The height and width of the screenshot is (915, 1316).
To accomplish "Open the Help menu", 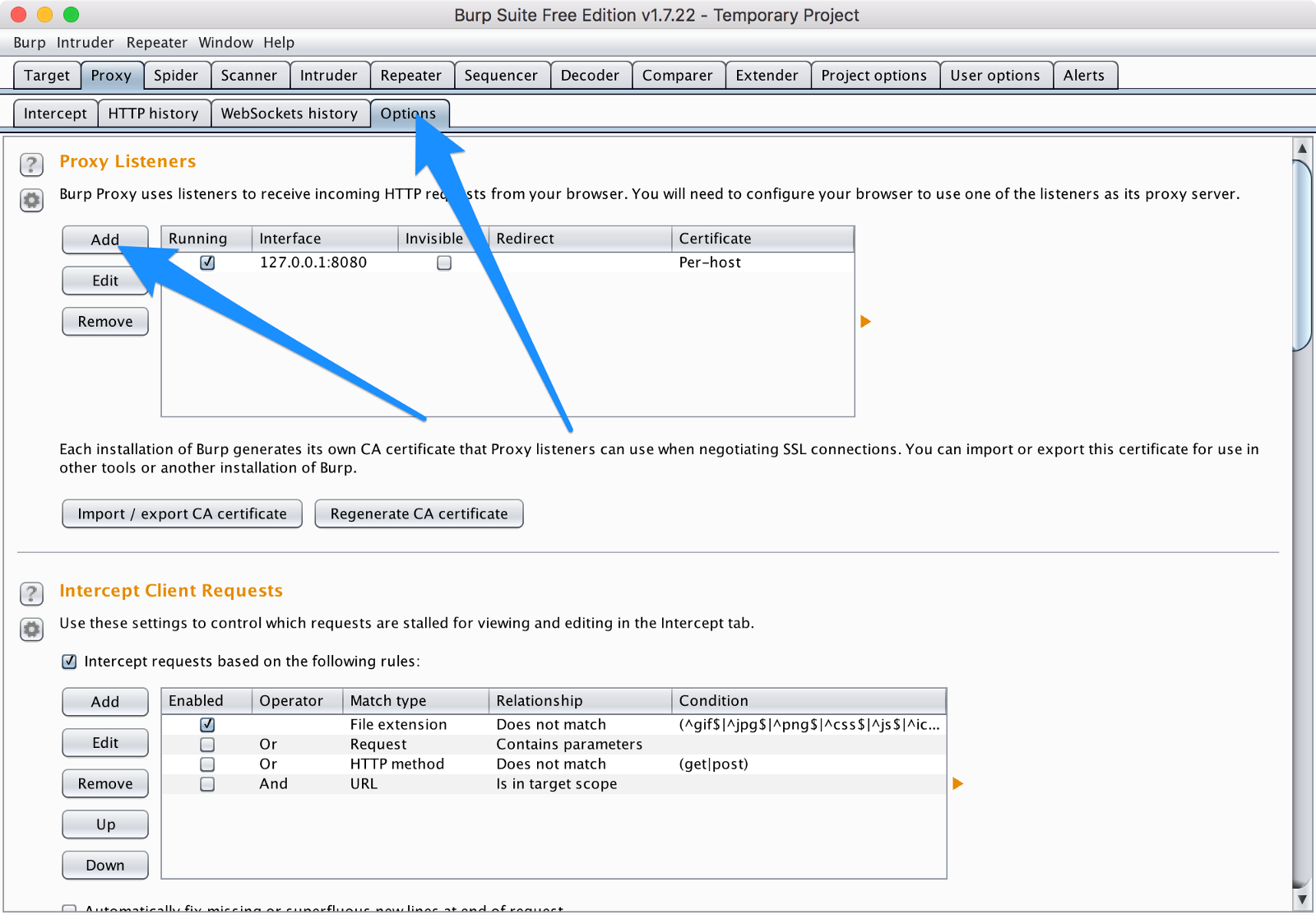I will point(279,43).
